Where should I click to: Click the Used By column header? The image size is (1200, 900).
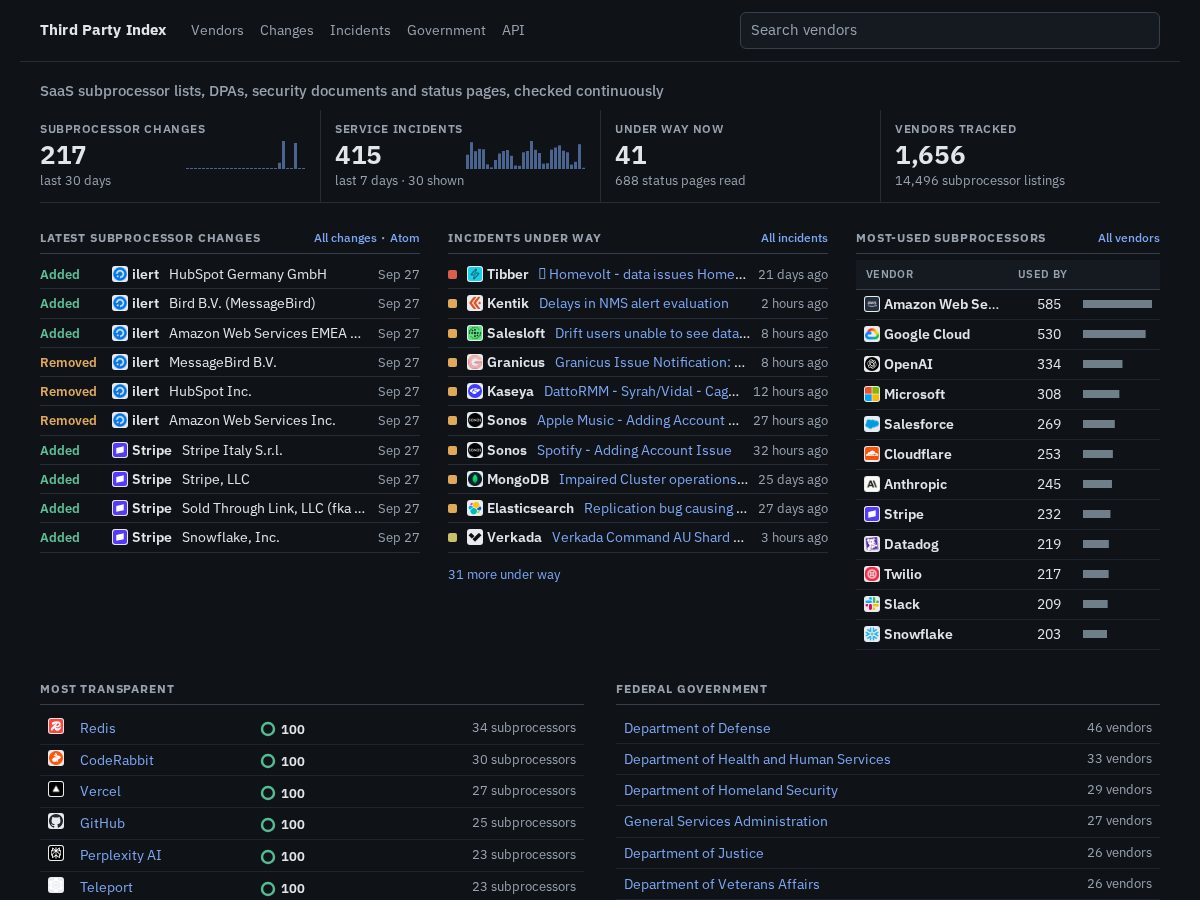1043,274
